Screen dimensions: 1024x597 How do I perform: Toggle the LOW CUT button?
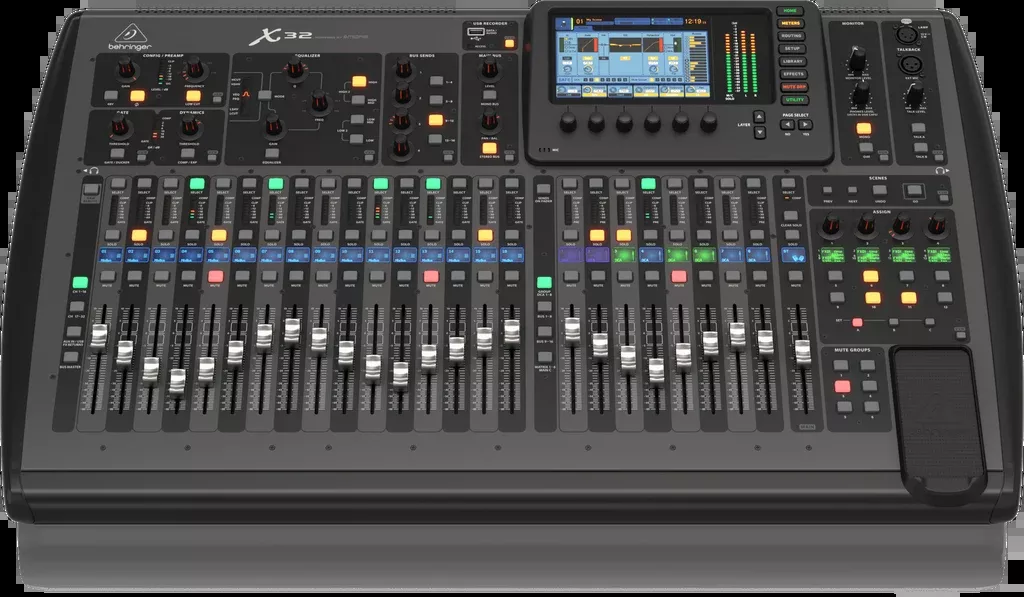point(193,96)
